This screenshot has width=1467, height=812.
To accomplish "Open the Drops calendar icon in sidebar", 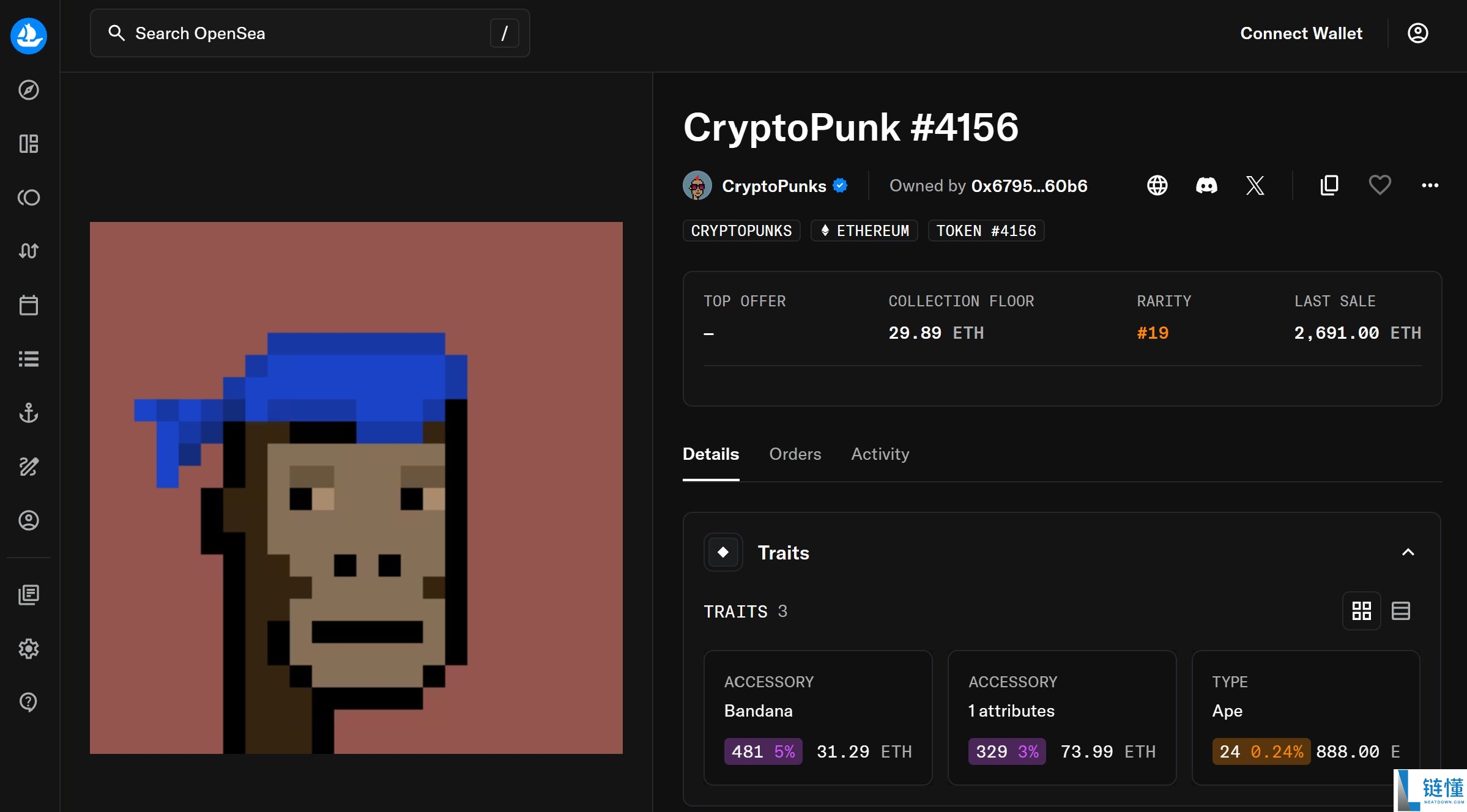I will pyautogui.click(x=29, y=304).
